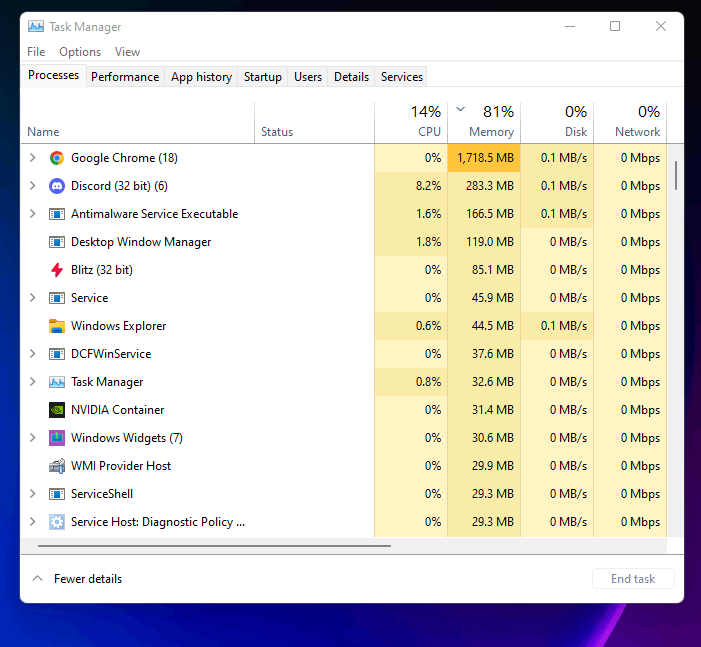Sort by the Name column header

(138, 123)
